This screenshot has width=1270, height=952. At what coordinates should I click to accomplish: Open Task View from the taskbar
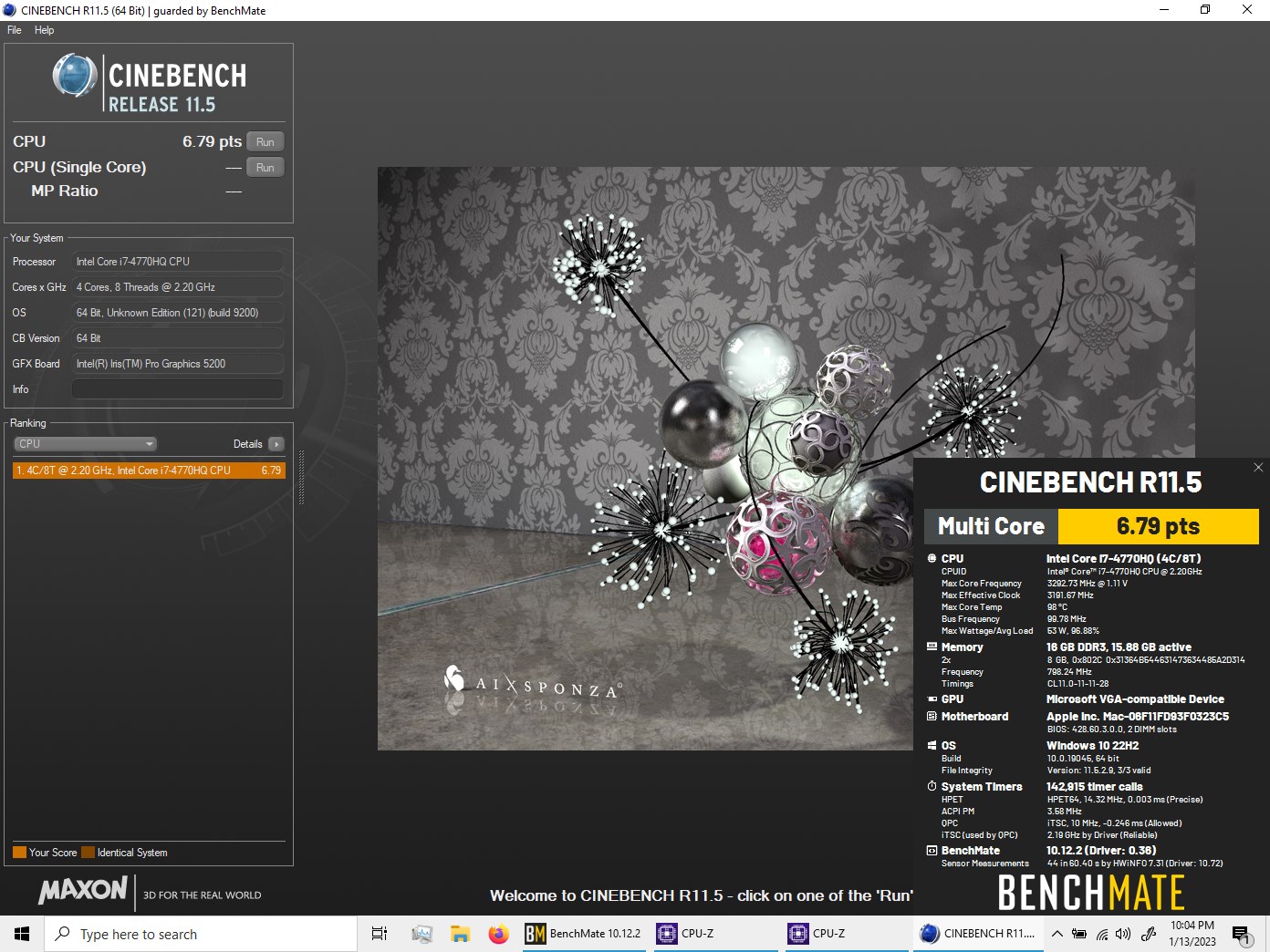380,934
